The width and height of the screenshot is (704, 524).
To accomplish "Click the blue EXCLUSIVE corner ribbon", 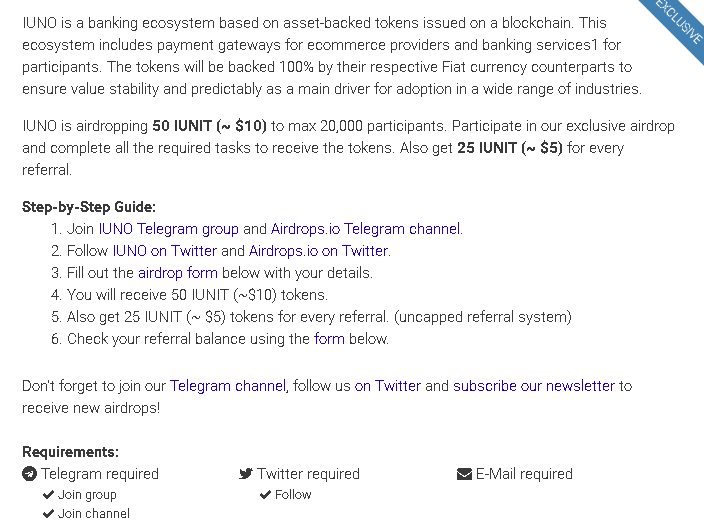I will (x=679, y=21).
